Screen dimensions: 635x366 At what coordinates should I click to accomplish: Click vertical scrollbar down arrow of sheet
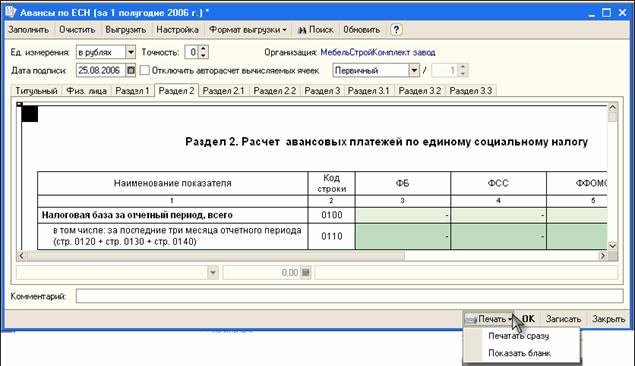pos(612,246)
